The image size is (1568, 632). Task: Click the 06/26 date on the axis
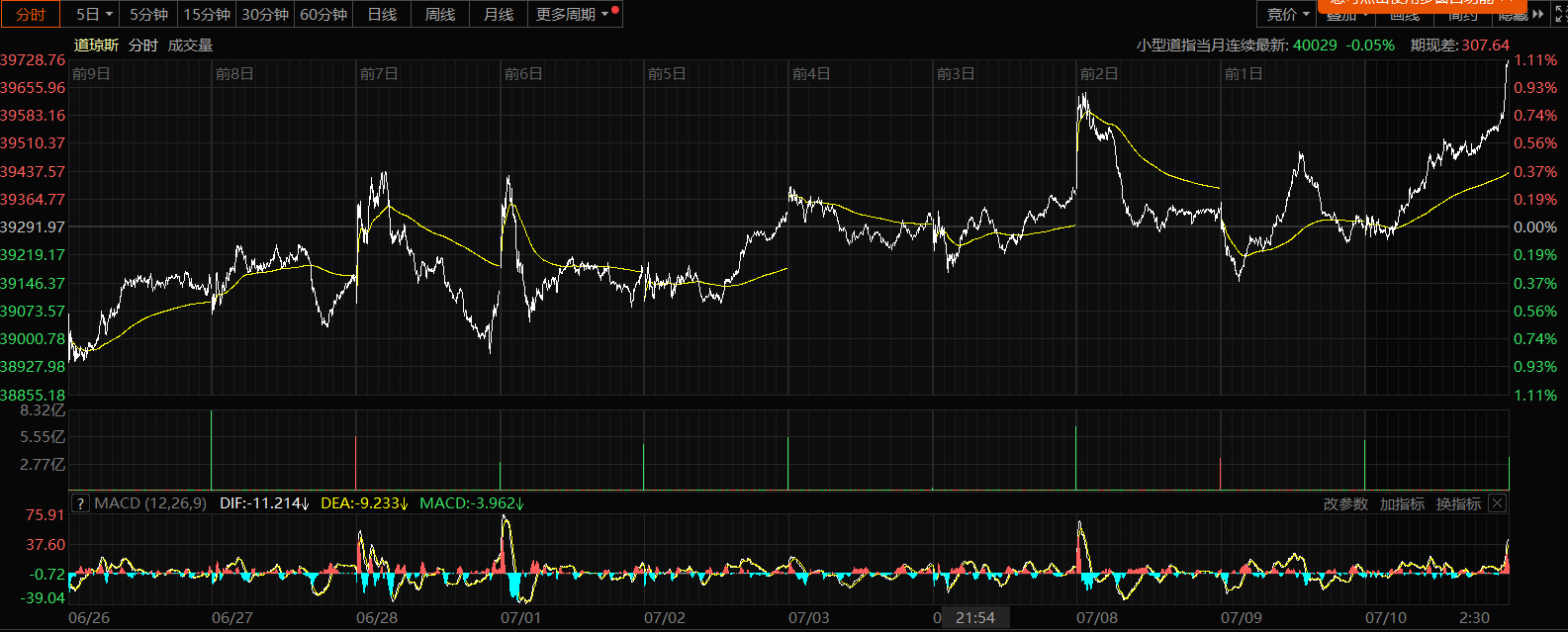pyautogui.click(x=89, y=618)
